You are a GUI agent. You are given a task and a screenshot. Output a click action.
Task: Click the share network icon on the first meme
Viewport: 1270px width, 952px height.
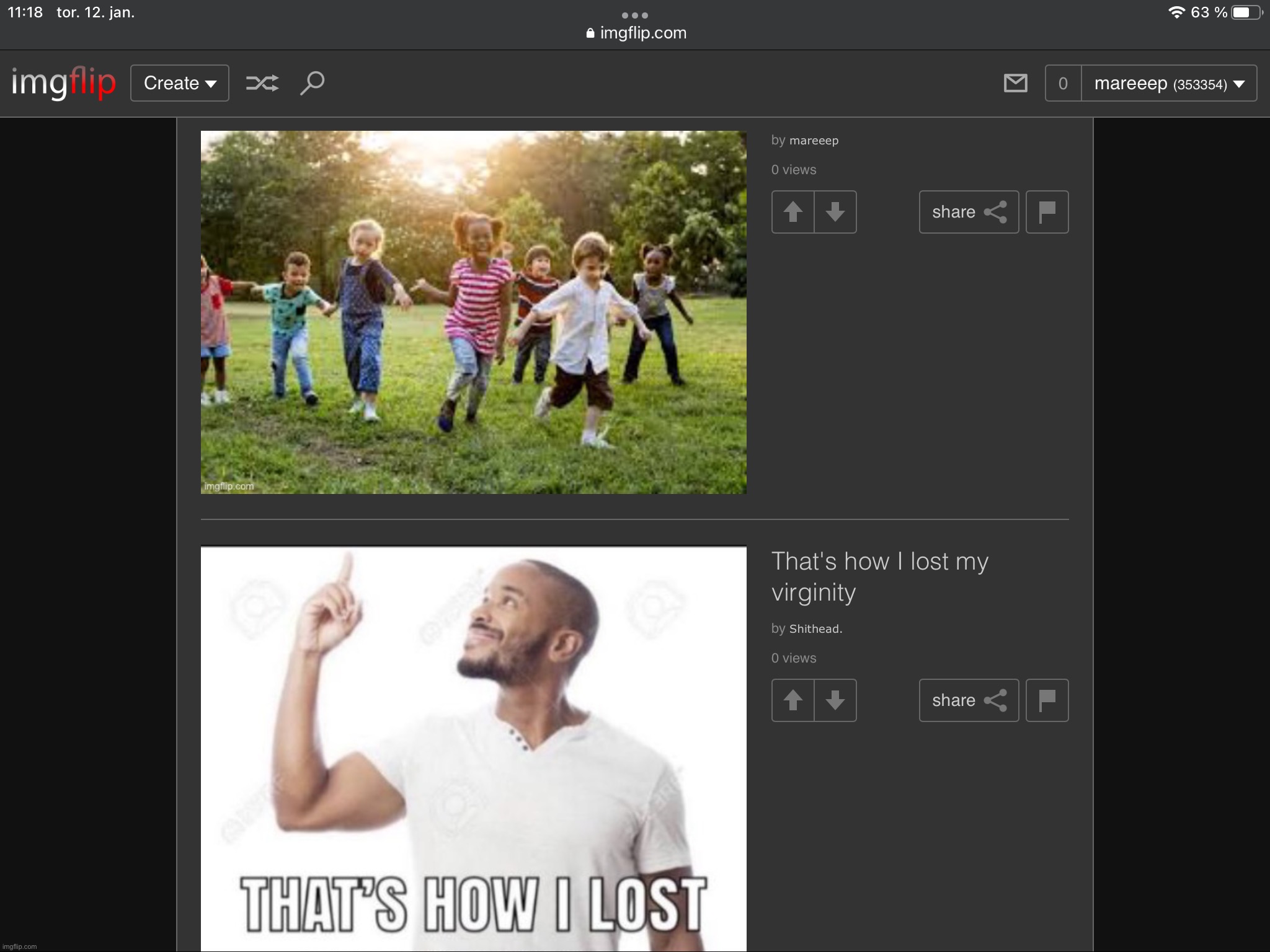coord(997,212)
